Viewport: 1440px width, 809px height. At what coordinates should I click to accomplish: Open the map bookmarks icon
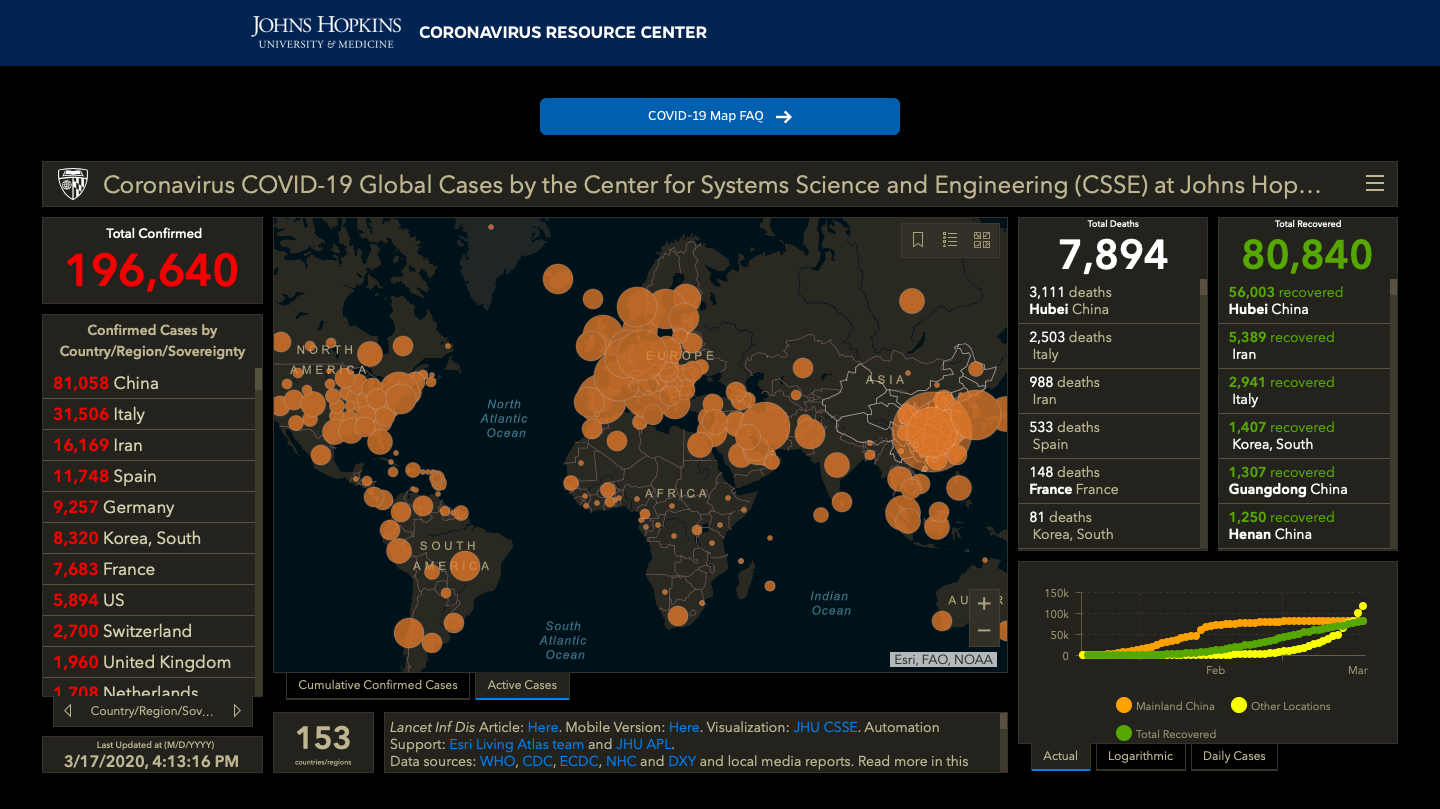[918, 240]
